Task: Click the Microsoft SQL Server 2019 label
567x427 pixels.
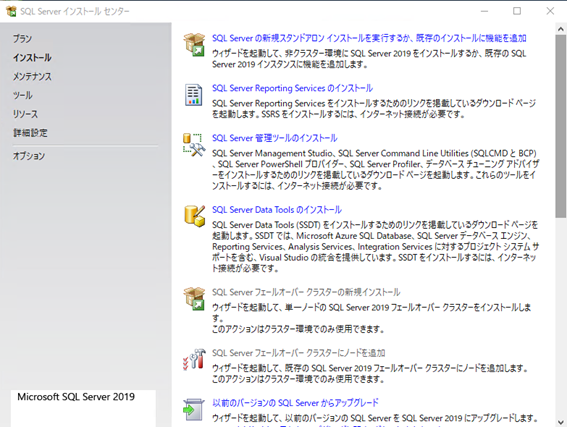Action: pyautogui.click(x=76, y=397)
